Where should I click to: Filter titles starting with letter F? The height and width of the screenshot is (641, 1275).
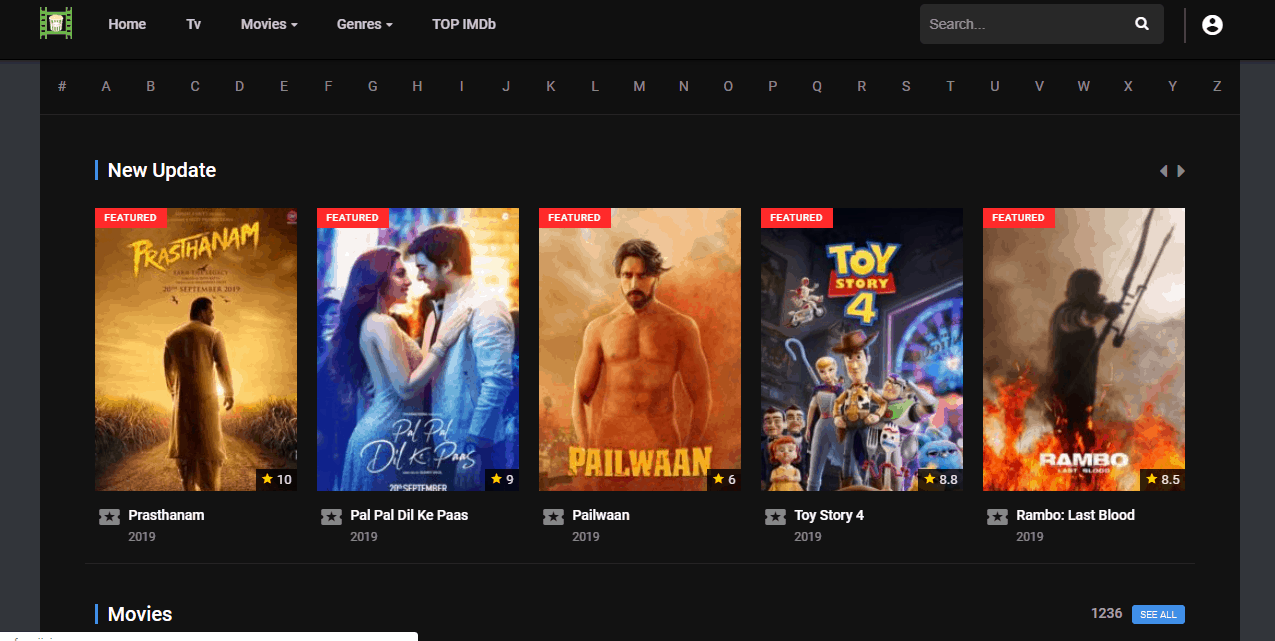(328, 86)
